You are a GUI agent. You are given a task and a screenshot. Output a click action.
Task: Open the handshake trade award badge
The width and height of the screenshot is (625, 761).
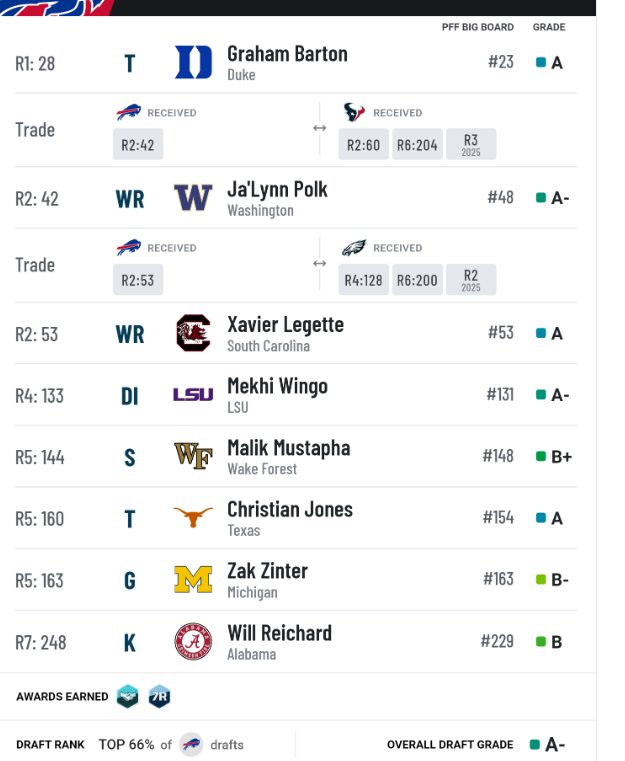pyautogui.click(x=128, y=696)
